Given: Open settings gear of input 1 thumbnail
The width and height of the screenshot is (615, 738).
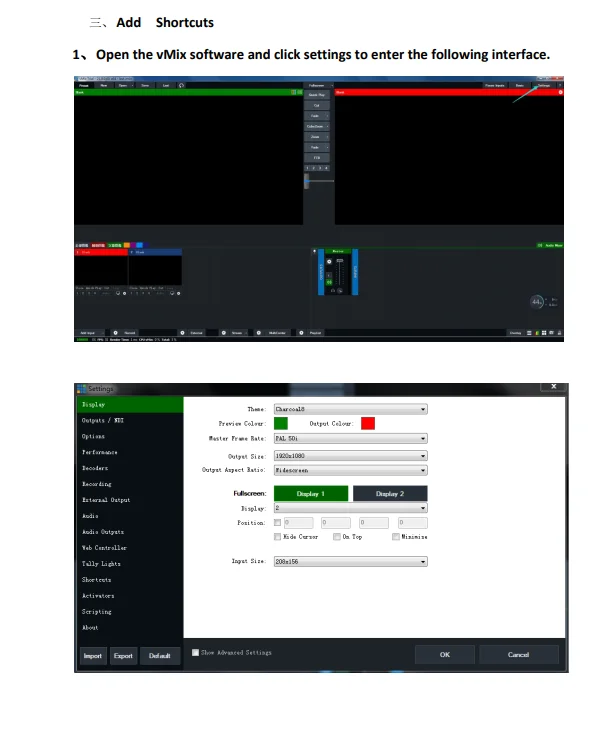Looking at the screenshot, I should coord(124,293).
